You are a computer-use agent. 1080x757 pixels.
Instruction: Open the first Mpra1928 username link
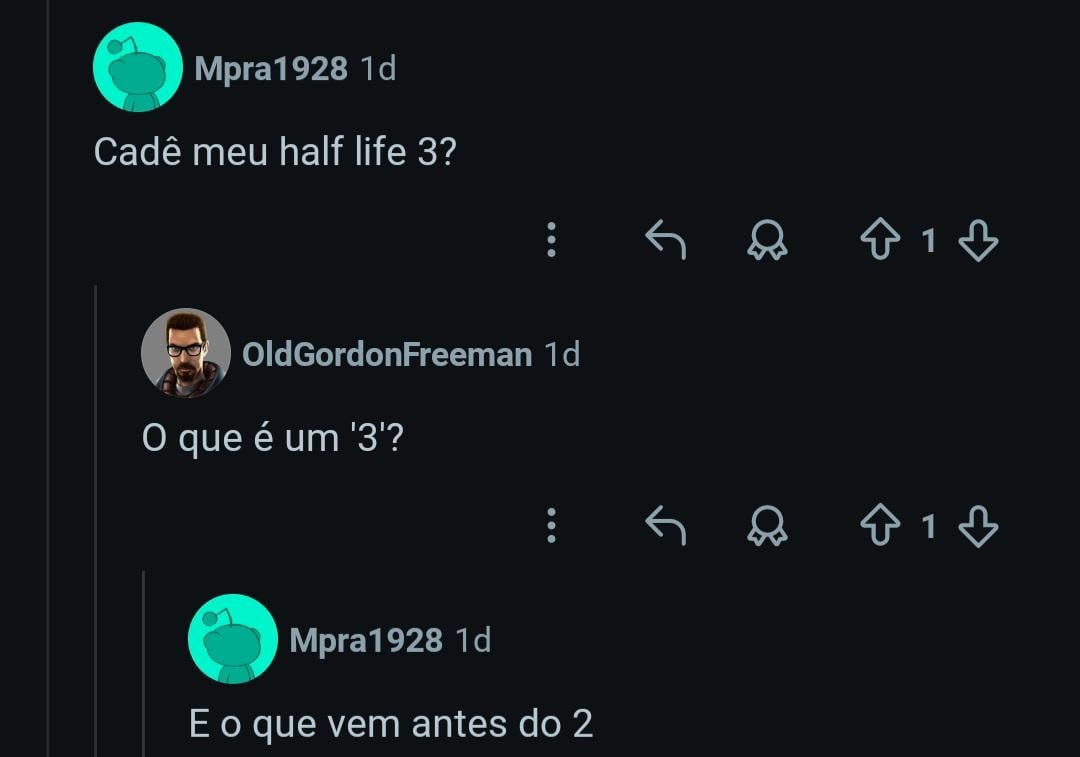point(271,69)
